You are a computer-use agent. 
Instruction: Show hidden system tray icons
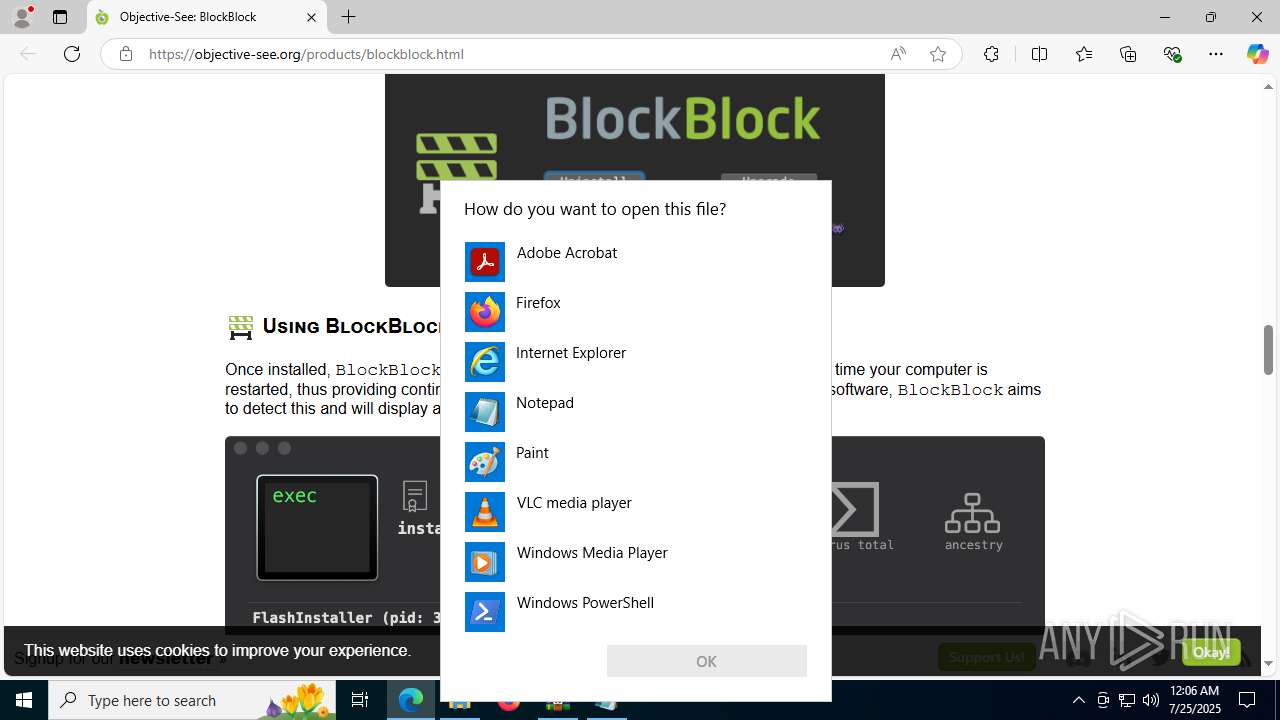pos(1078,700)
